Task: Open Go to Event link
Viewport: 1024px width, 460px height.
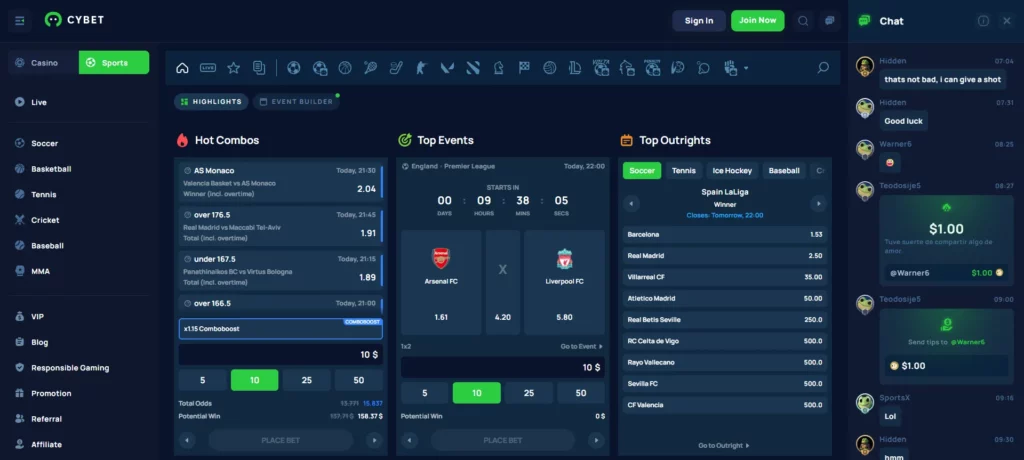Action: coord(581,346)
